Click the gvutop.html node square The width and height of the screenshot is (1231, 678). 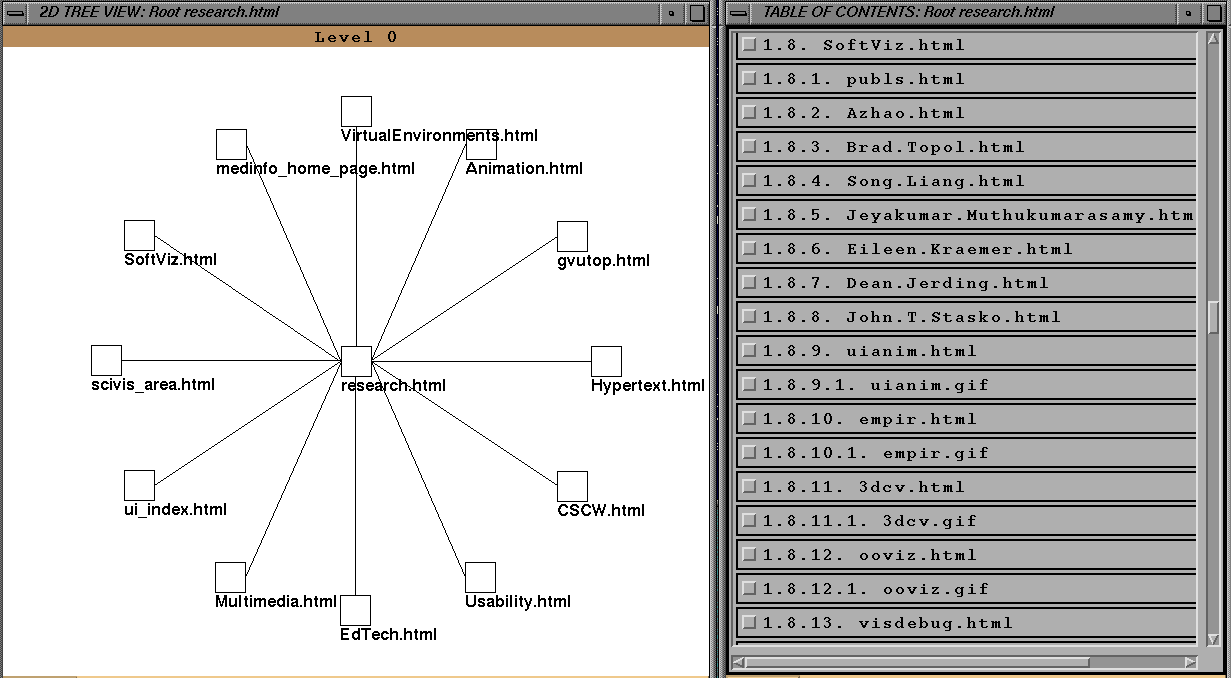click(x=572, y=236)
